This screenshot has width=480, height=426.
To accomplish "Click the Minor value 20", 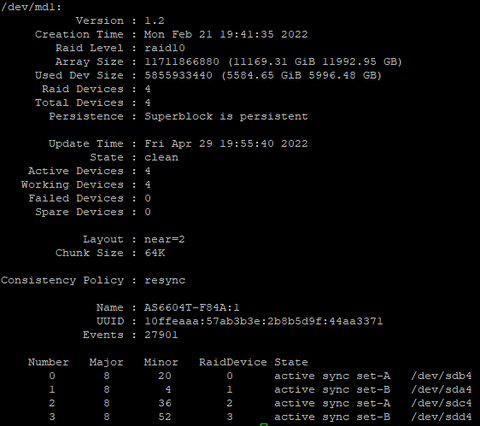I will click(165, 376).
